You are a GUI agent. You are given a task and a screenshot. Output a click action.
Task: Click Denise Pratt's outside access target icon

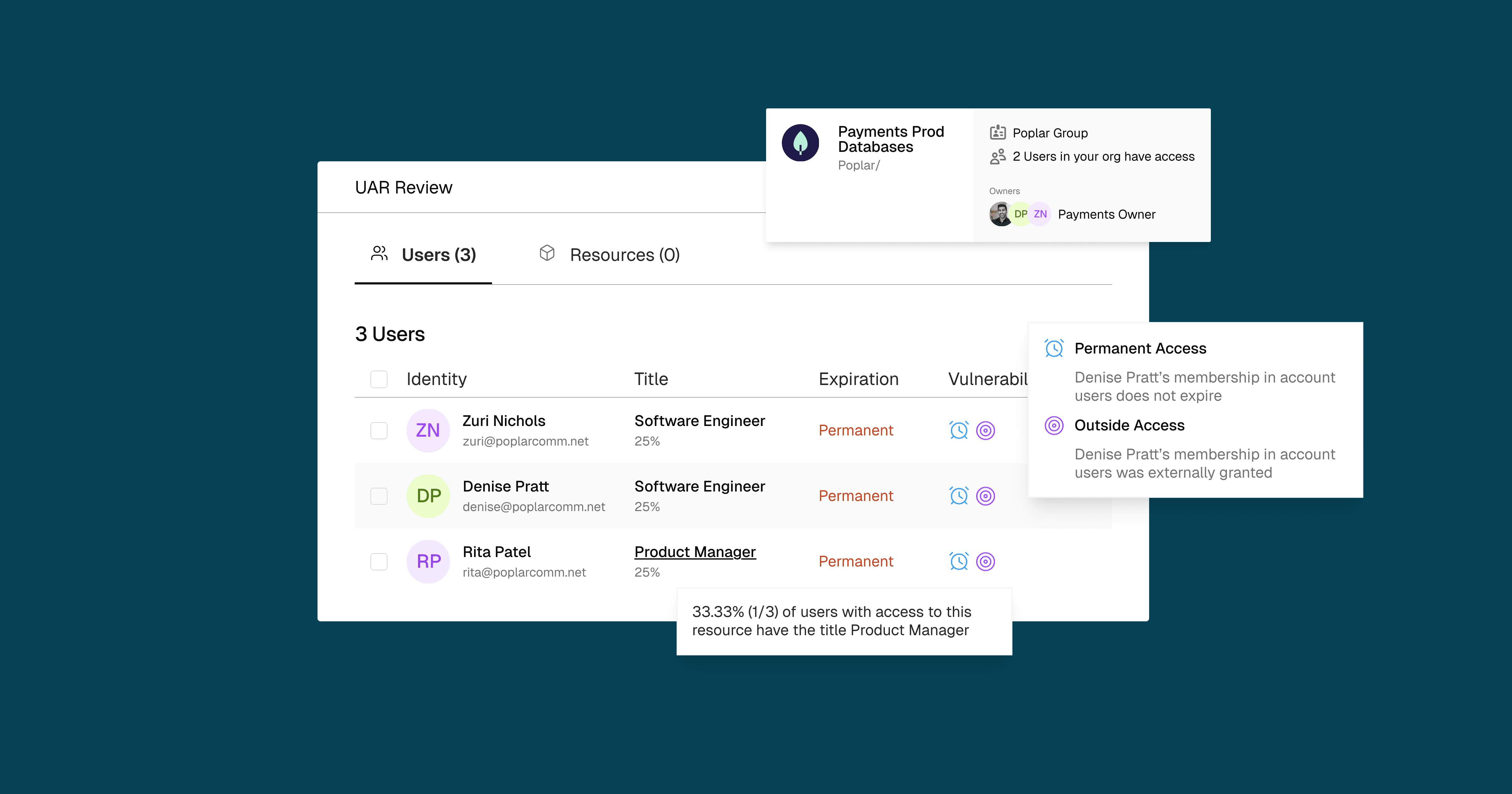click(x=986, y=496)
